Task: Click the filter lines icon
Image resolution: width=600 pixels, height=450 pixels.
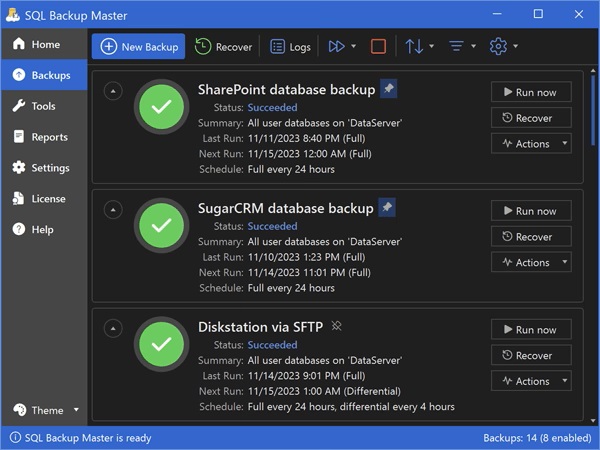Action: coord(456,46)
